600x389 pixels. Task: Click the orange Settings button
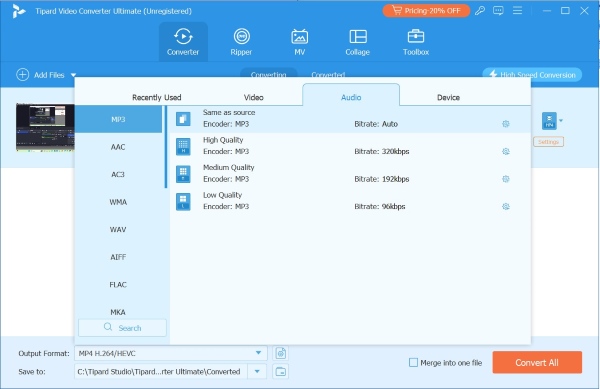[x=548, y=142]
